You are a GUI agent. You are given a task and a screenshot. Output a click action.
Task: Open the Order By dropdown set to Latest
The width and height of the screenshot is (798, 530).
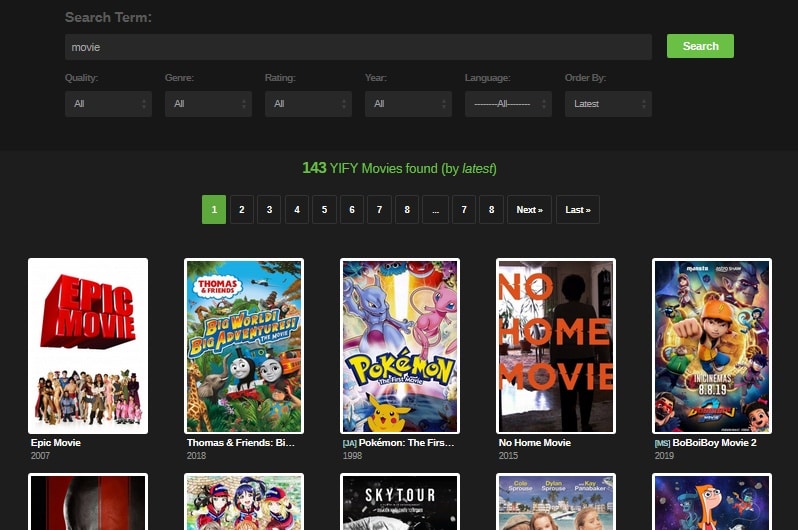(608, 104)
